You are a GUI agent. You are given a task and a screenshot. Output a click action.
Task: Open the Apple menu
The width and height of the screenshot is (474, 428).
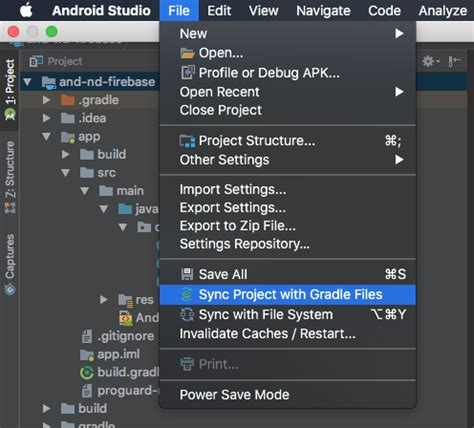pos(26,10)
